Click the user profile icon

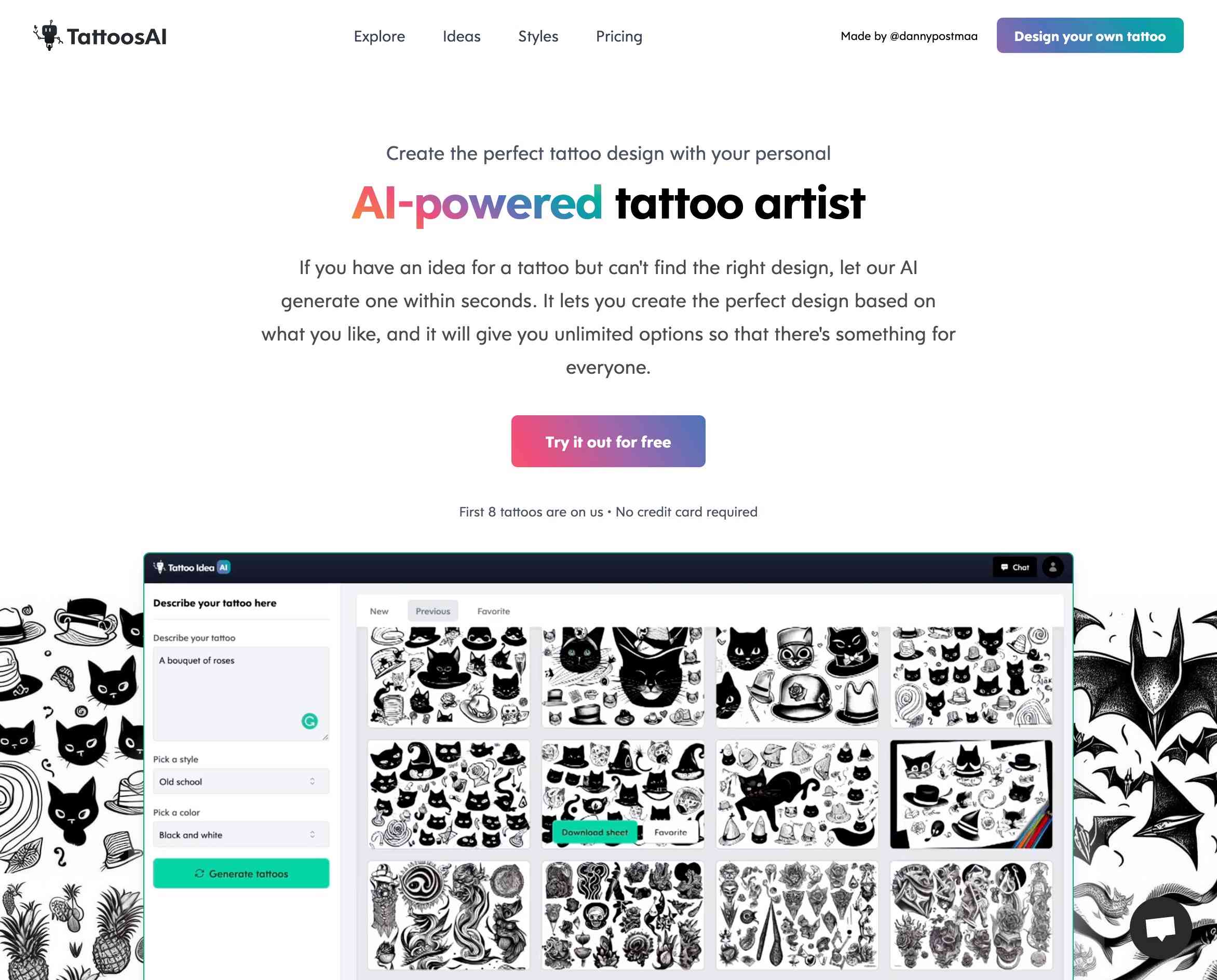coord(1053,568)
